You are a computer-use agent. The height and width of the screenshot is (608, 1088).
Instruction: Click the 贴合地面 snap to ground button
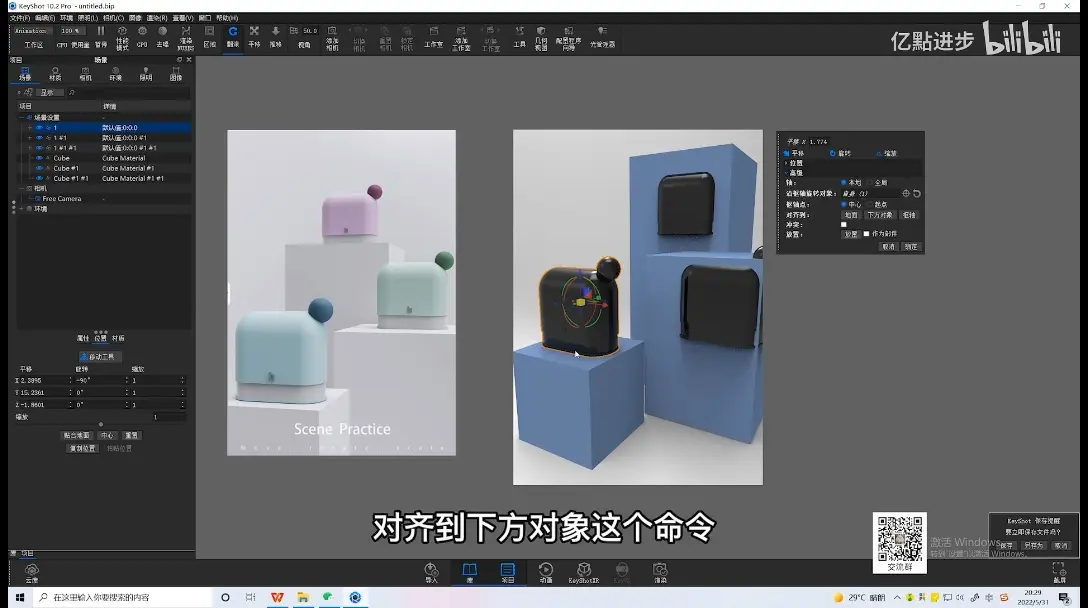[76, 435]
